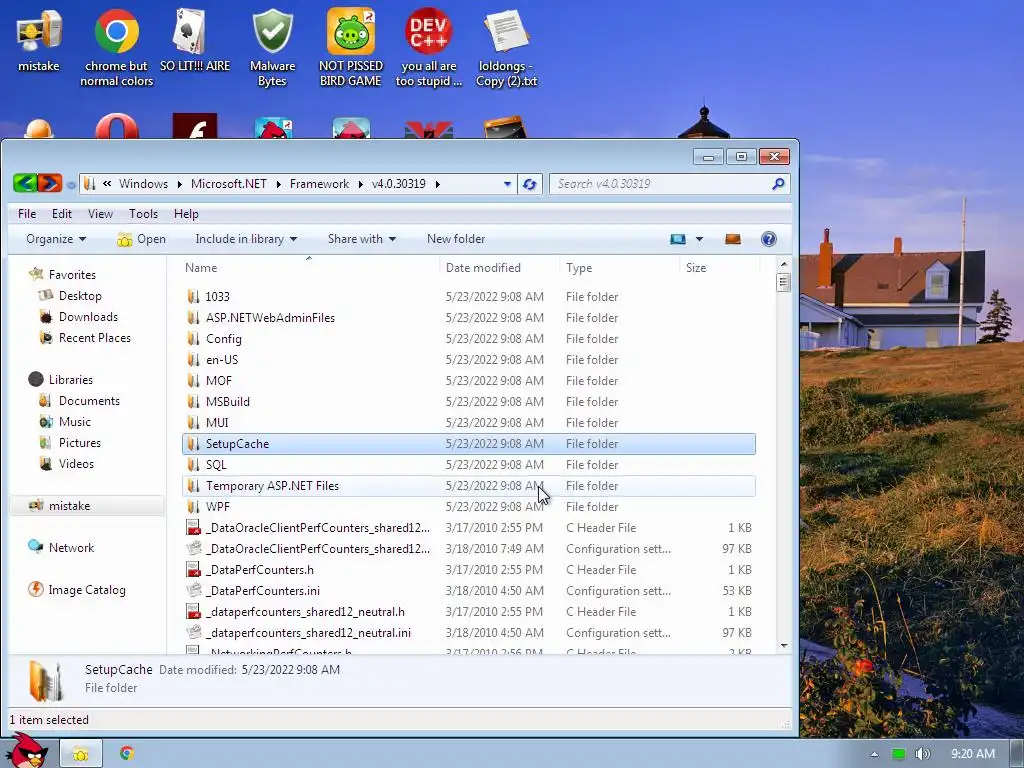
Task: Click the green tray status icon
Action: (x=899, y=754)
